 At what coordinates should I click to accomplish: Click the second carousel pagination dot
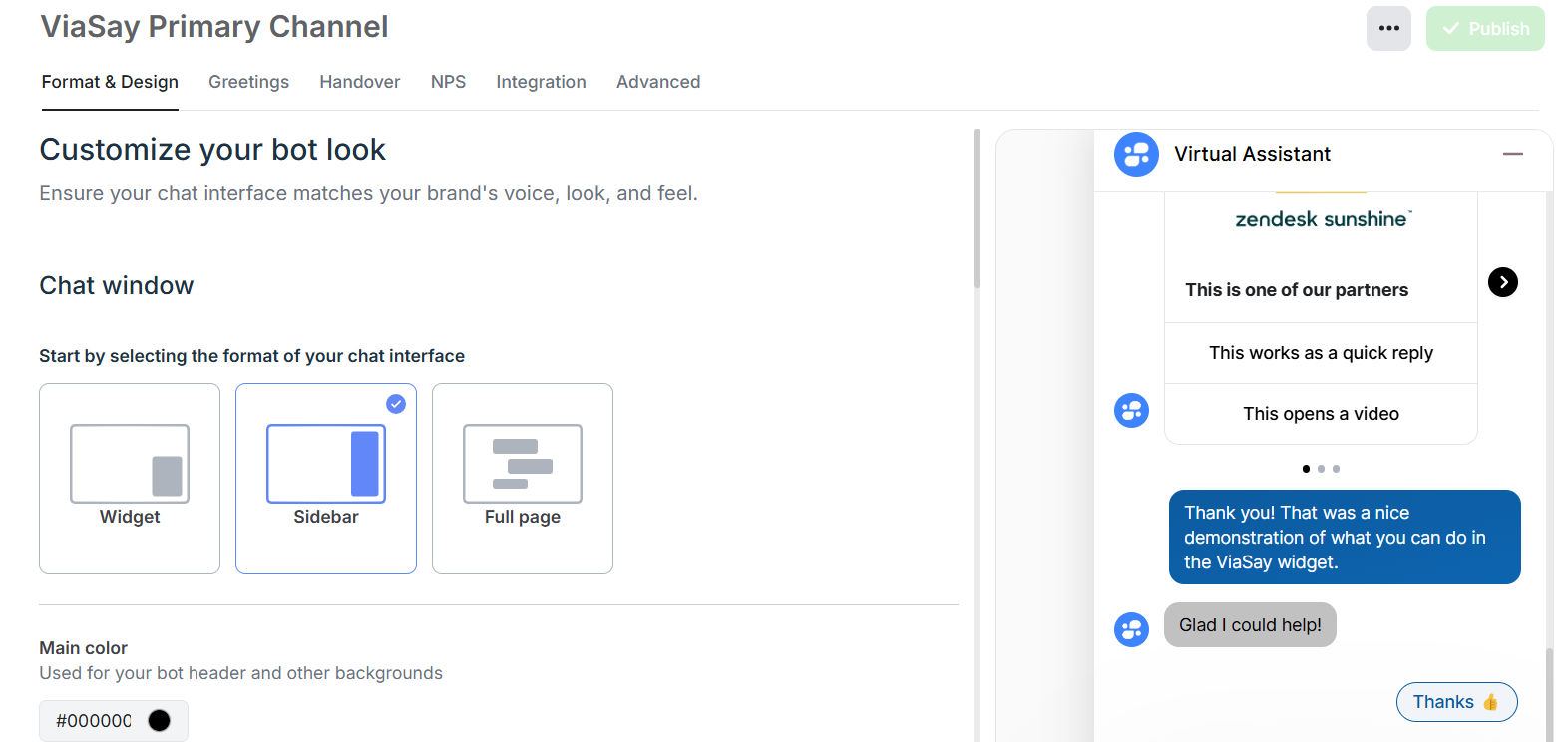1321,469
